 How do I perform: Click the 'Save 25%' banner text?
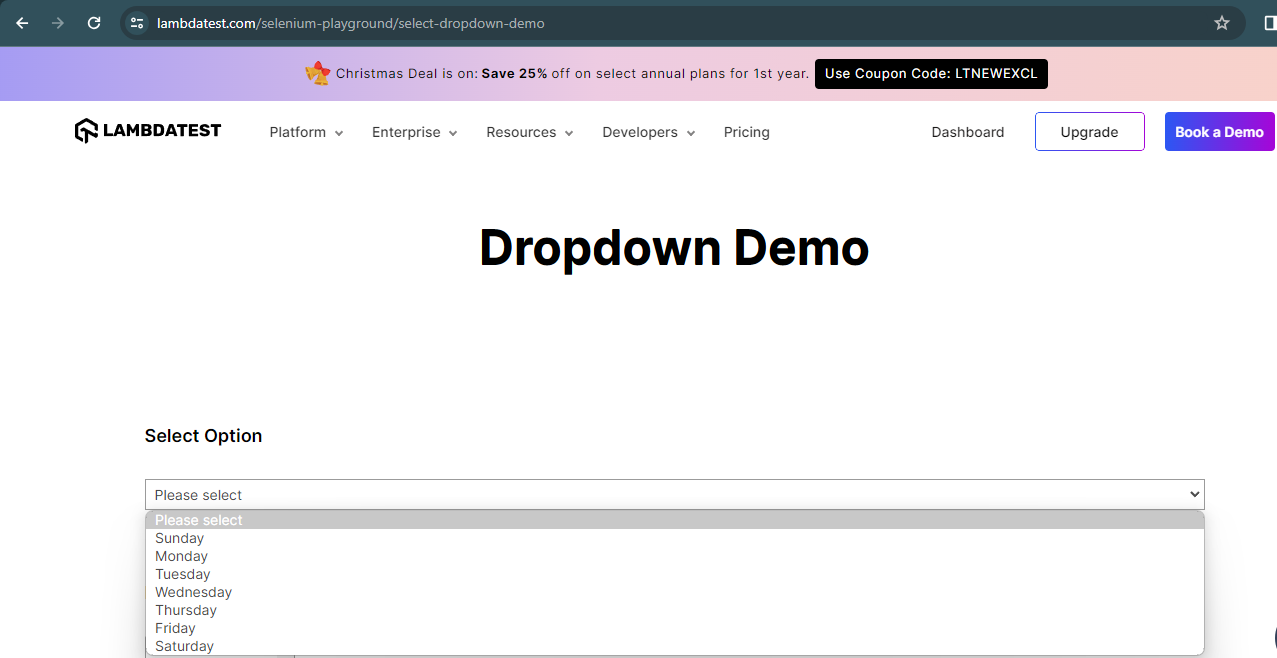(x=514, y=74)
